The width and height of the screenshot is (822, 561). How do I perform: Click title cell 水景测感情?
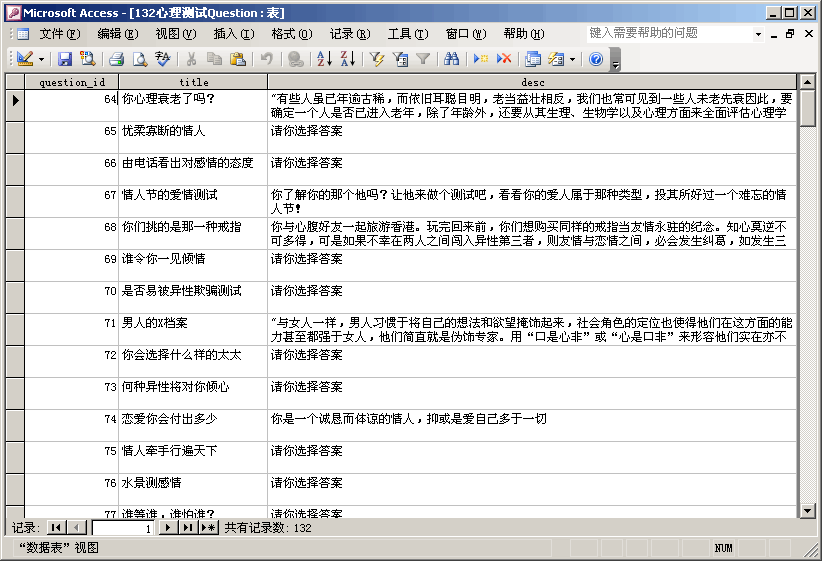point(193,489)
